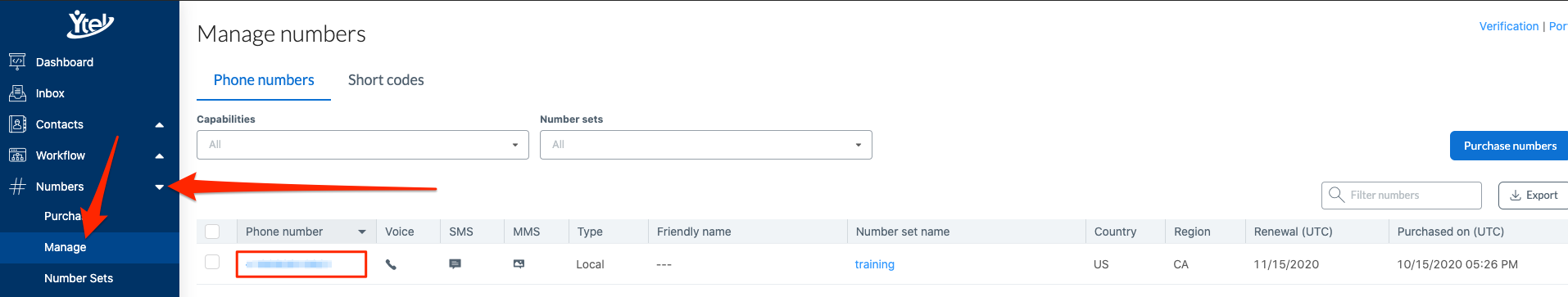Select the Number Sets menu item
Viewport: 1568px width, 297px height.
pos(79,278)
